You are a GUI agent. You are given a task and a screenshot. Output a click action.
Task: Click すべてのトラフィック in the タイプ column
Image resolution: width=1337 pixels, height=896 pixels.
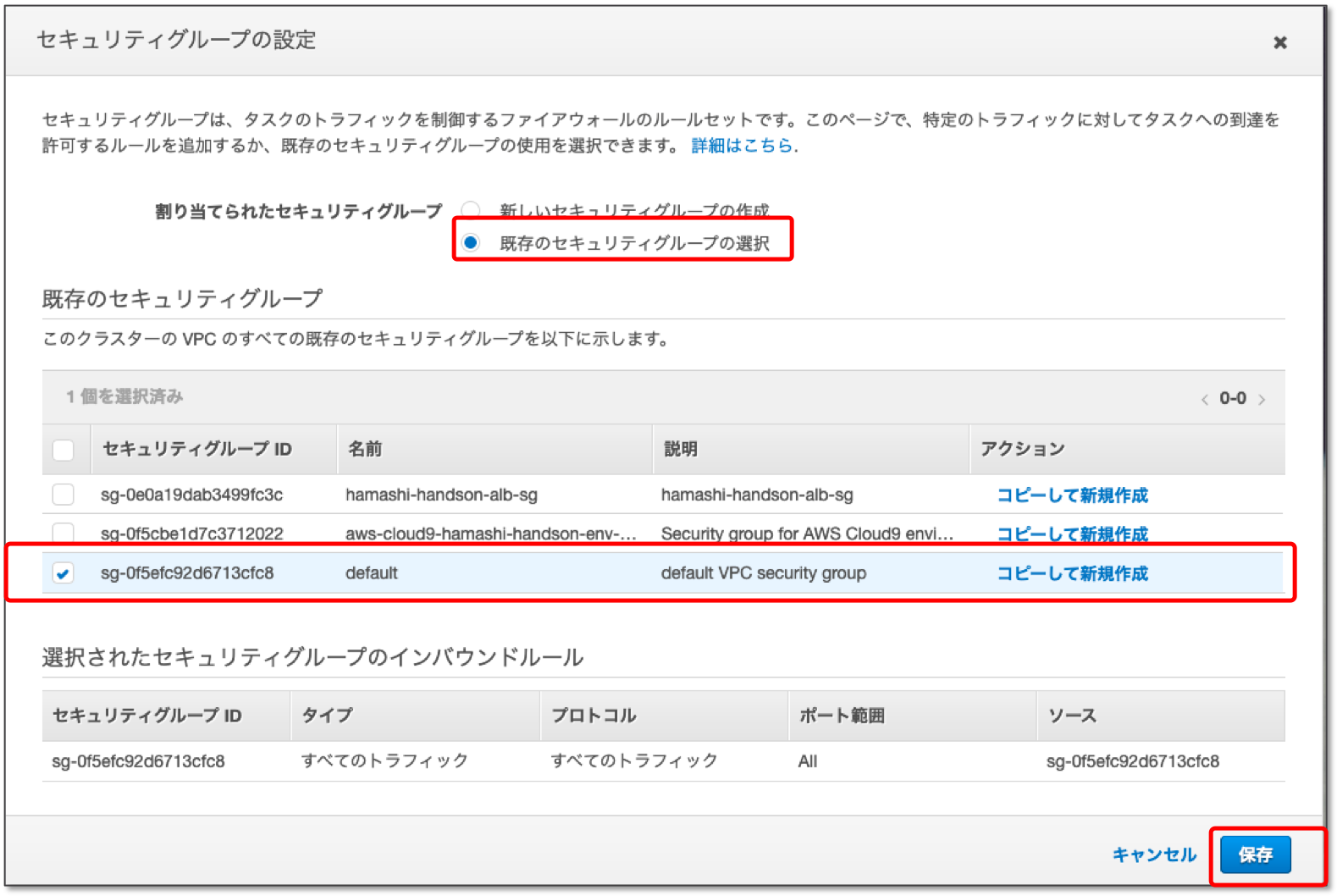pyautogui.click(x=384, y=760)
